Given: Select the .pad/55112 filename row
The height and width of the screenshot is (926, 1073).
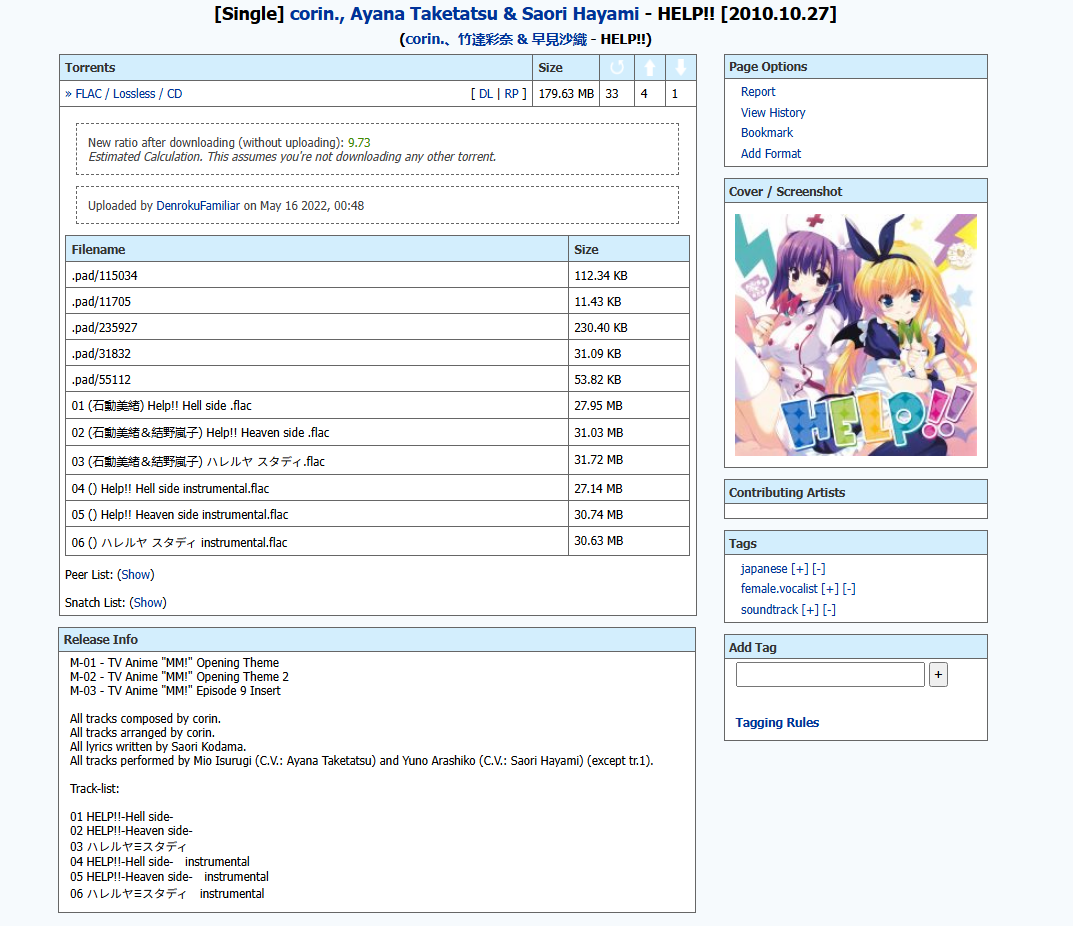Looking at the screenshot, I should point(378,379).
